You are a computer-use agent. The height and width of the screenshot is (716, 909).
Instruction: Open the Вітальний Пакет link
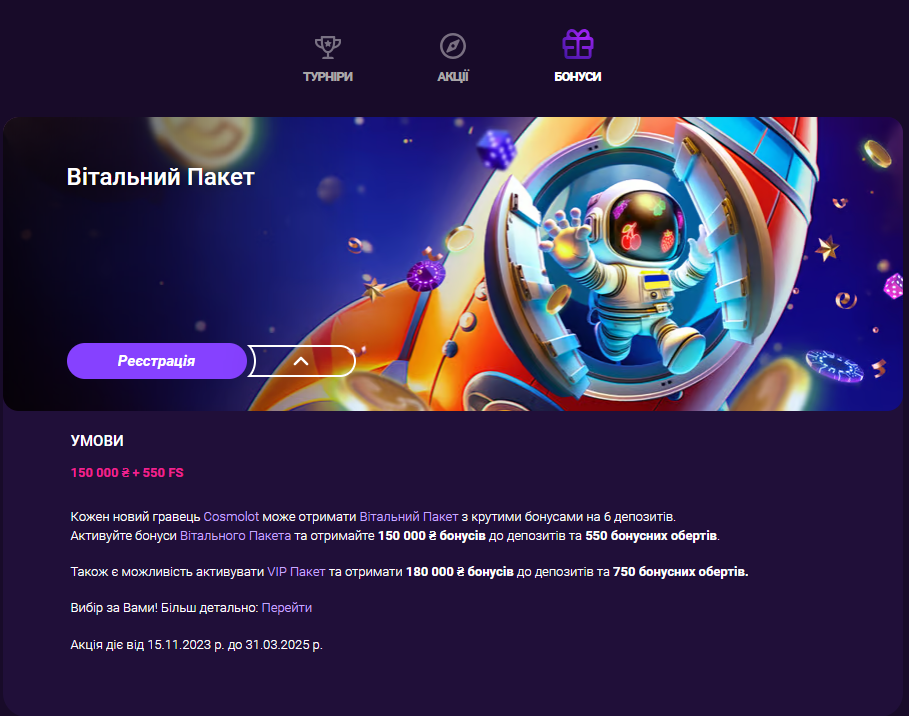[x=409, y=517]
